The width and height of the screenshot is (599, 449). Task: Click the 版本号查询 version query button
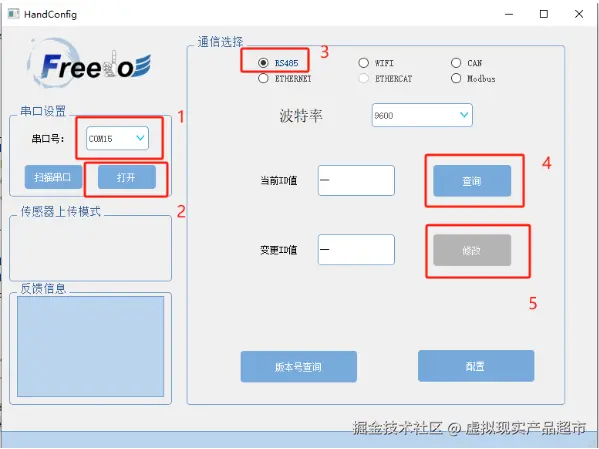coord(299,367)
